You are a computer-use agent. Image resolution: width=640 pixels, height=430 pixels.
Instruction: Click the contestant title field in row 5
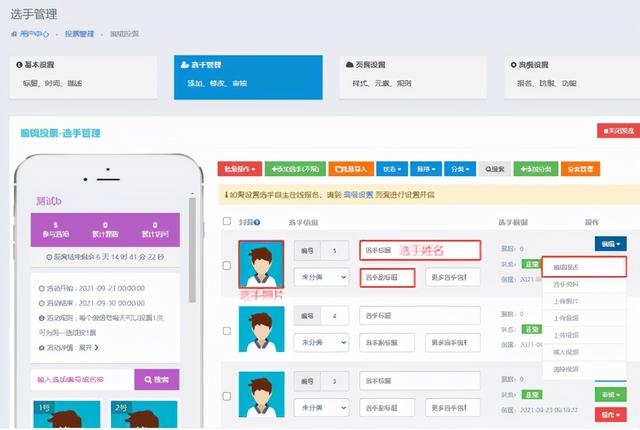point(420,250)
